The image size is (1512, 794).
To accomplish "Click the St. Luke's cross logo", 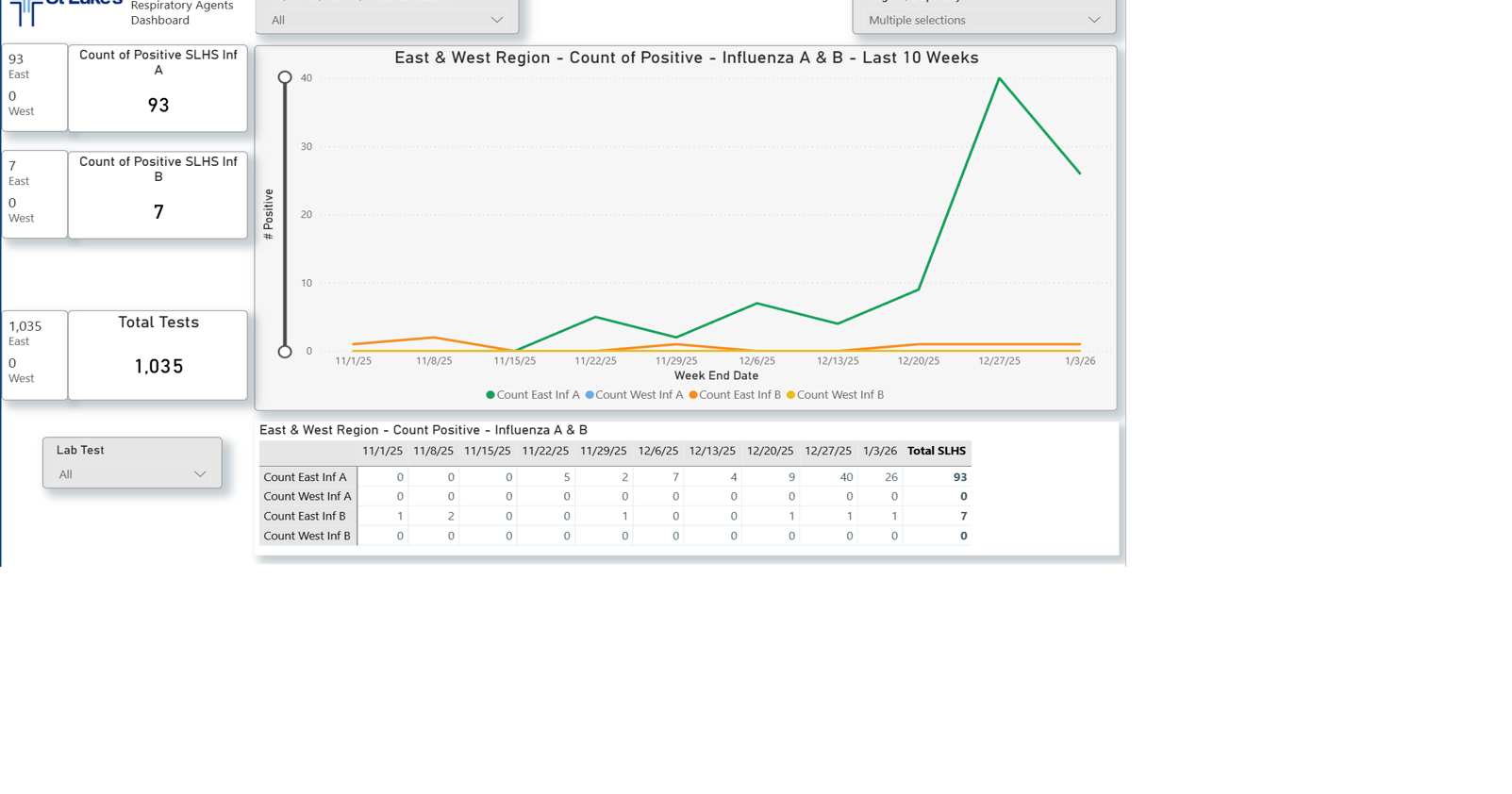I will (x=25, y=11).
